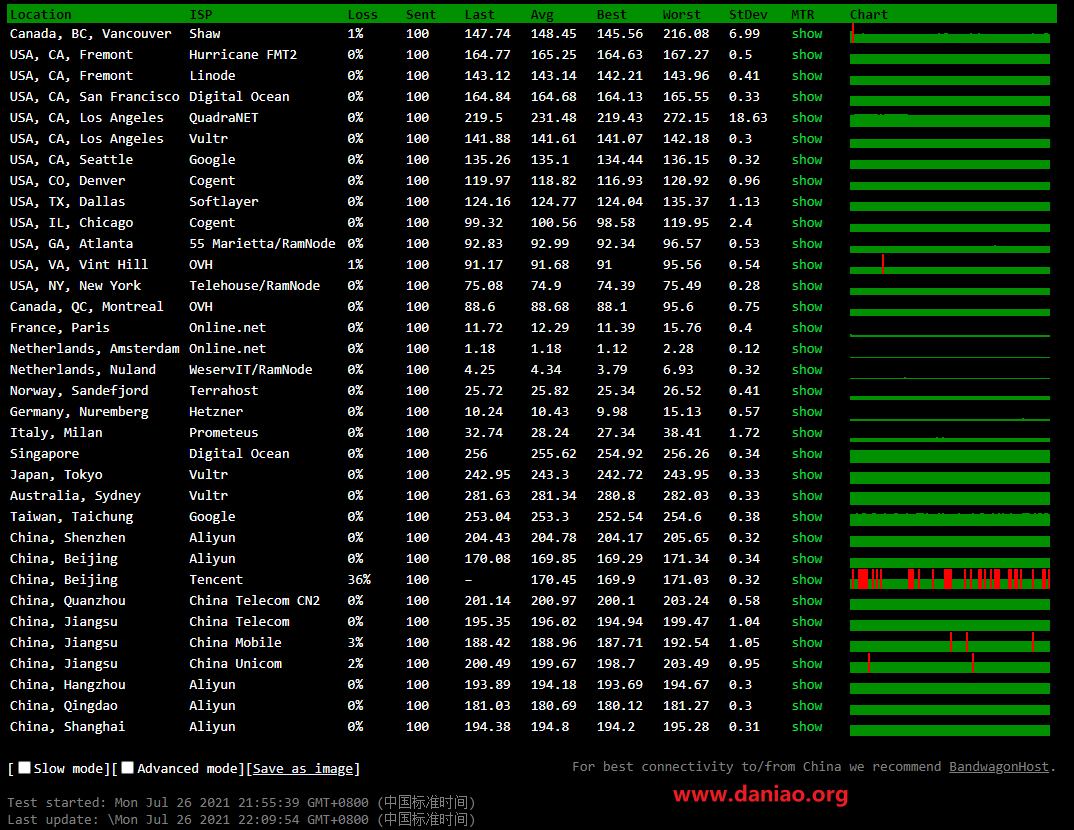
Task: Show MTR for Jiangsu China Mobile
Action: point(807,642)
